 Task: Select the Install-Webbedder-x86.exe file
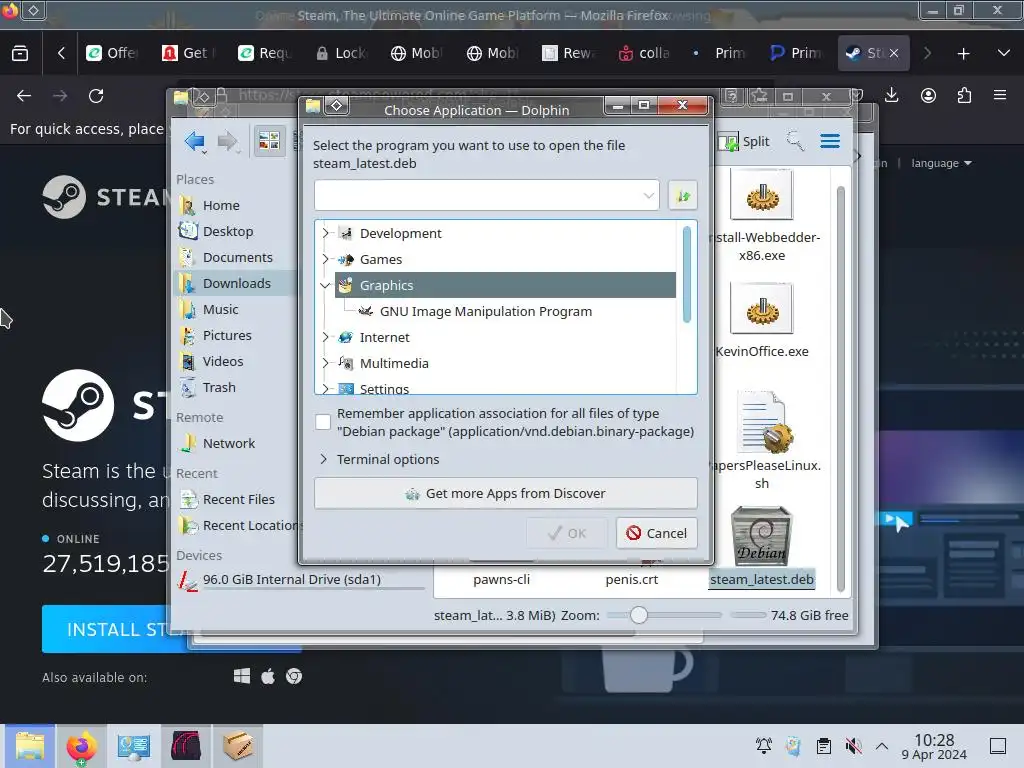click(761, 216)
